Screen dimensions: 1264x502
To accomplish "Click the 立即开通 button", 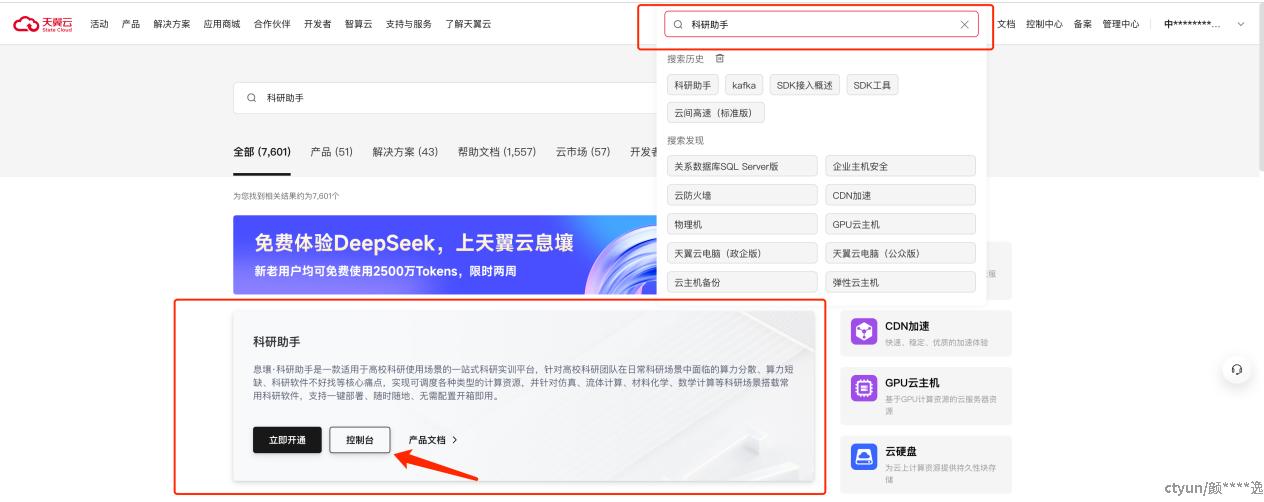I will tap(287, 440).
